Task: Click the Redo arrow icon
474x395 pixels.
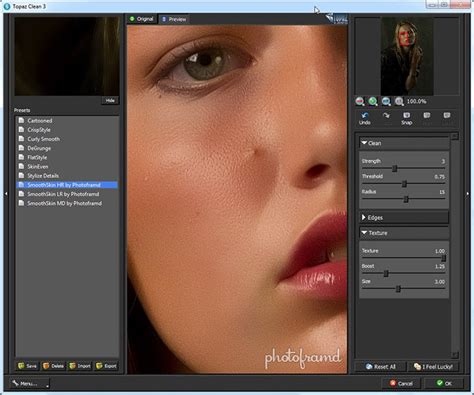Action: pos(386,116)
